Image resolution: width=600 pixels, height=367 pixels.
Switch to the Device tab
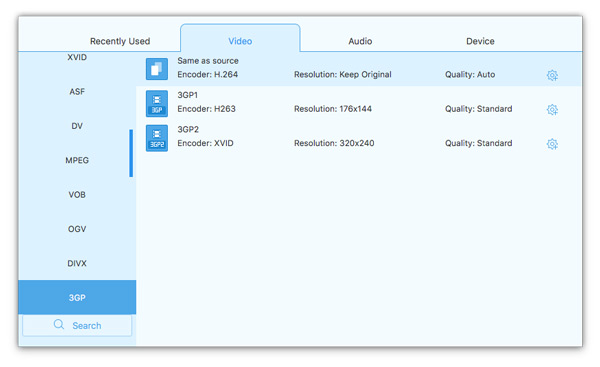click(x=480, y=41)
